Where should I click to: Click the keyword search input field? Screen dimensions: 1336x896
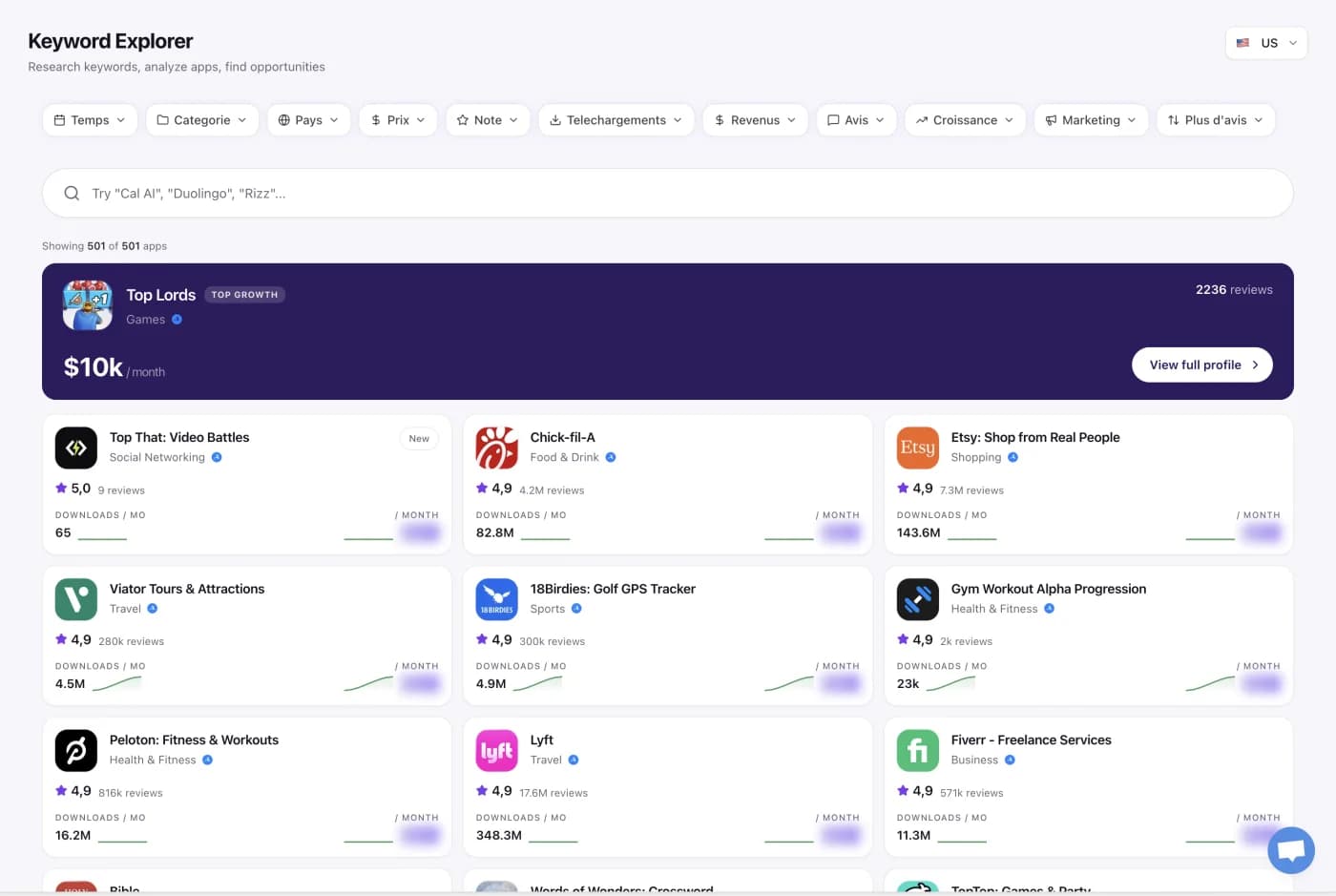tap(668, 194)
